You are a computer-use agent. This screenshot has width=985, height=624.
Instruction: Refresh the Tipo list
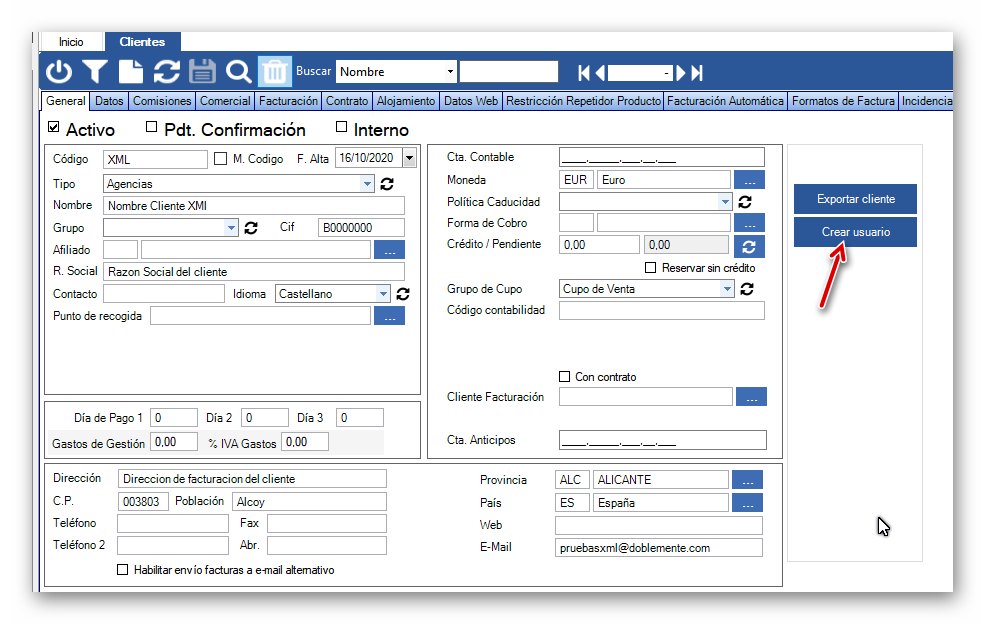(387, 183)
